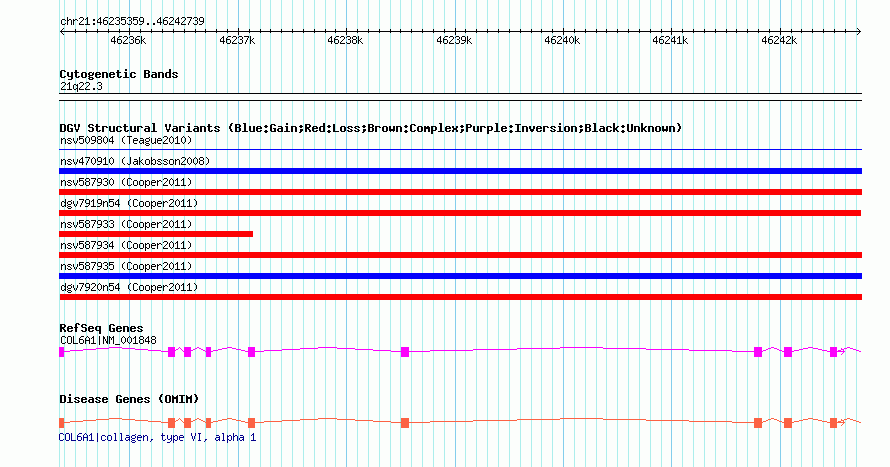Select the RefSeq Genes track title

point(101,329)
